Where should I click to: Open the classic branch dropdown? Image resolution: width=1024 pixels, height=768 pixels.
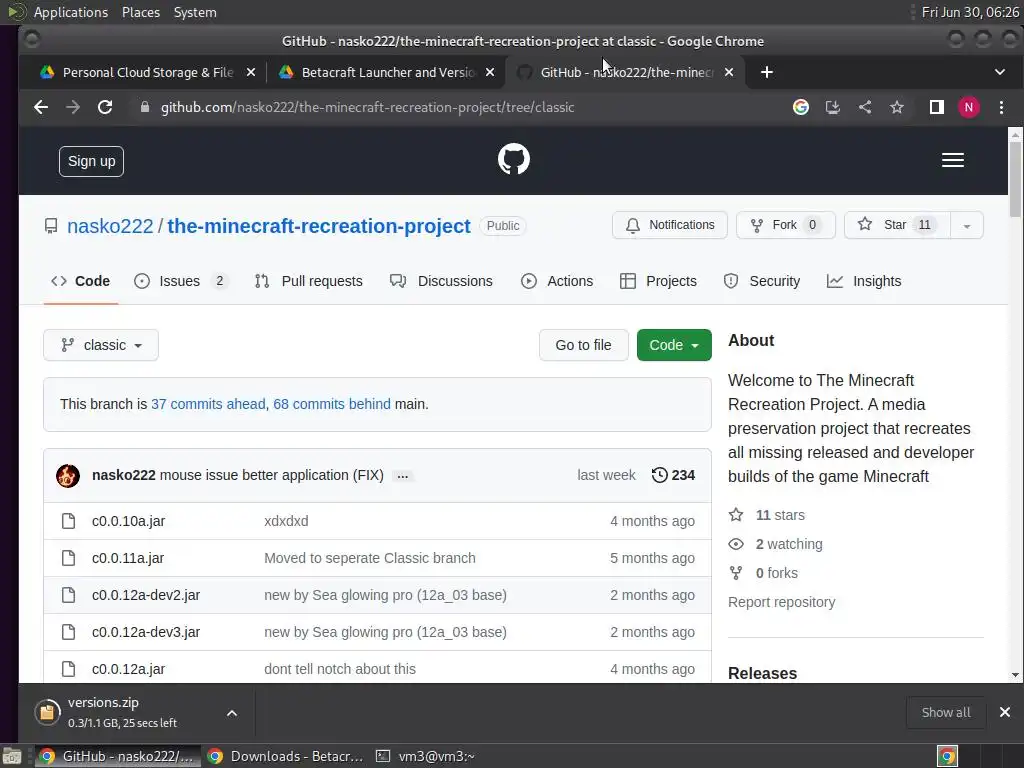point(101,345)
